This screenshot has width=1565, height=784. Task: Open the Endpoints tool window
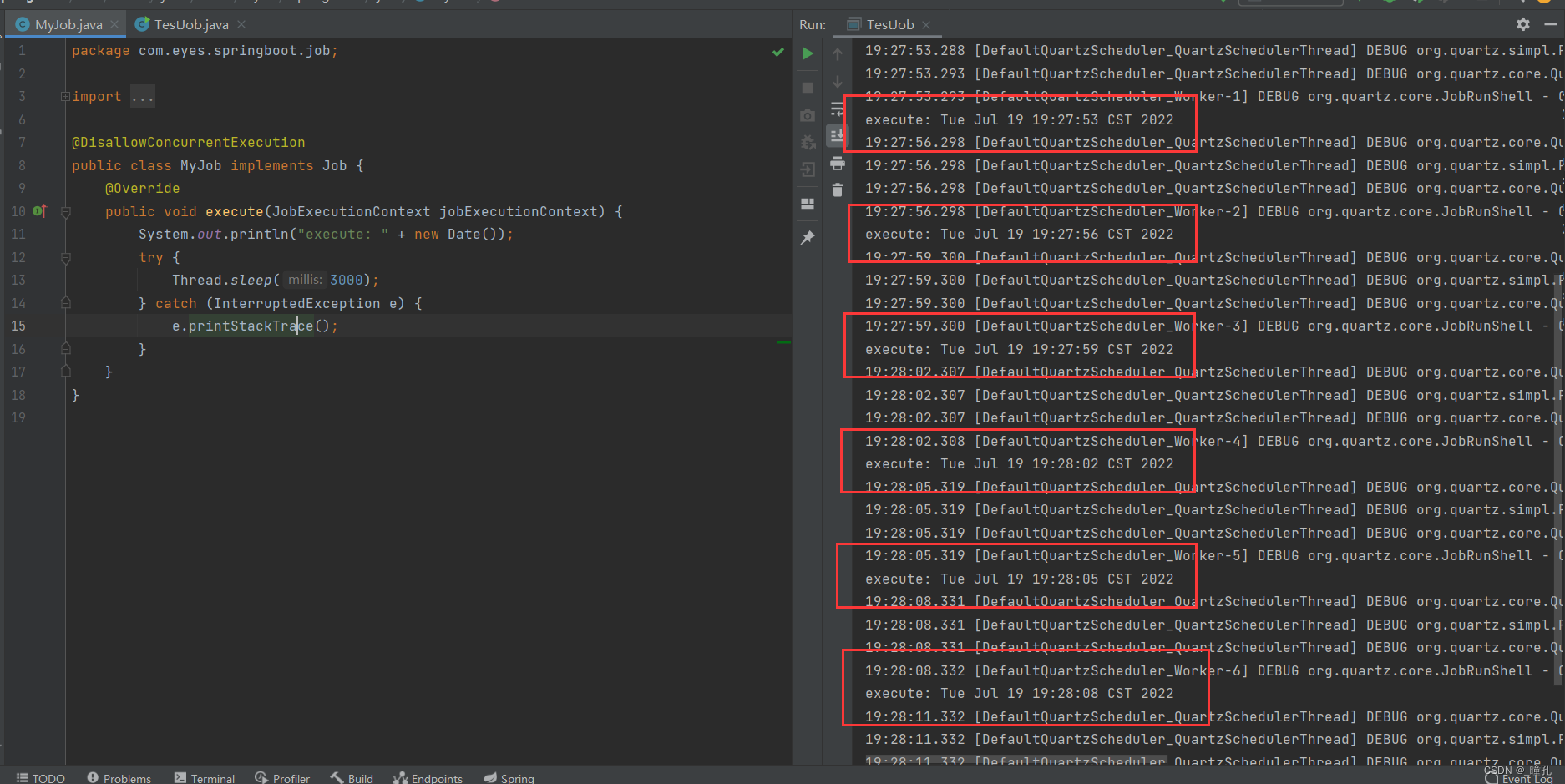[428, 777]
